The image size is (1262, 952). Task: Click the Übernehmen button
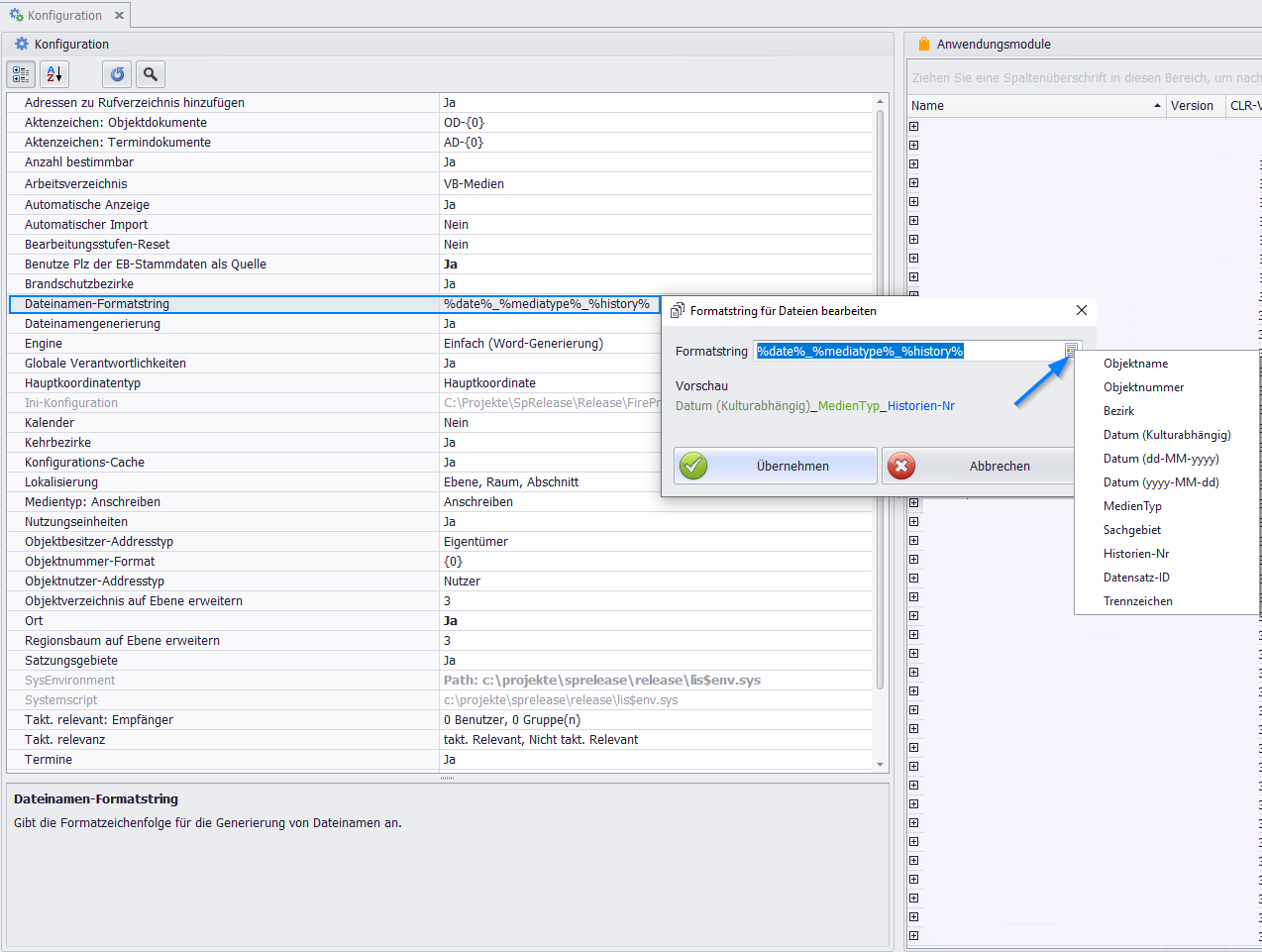pyautogui.click(x=776, y=466)
